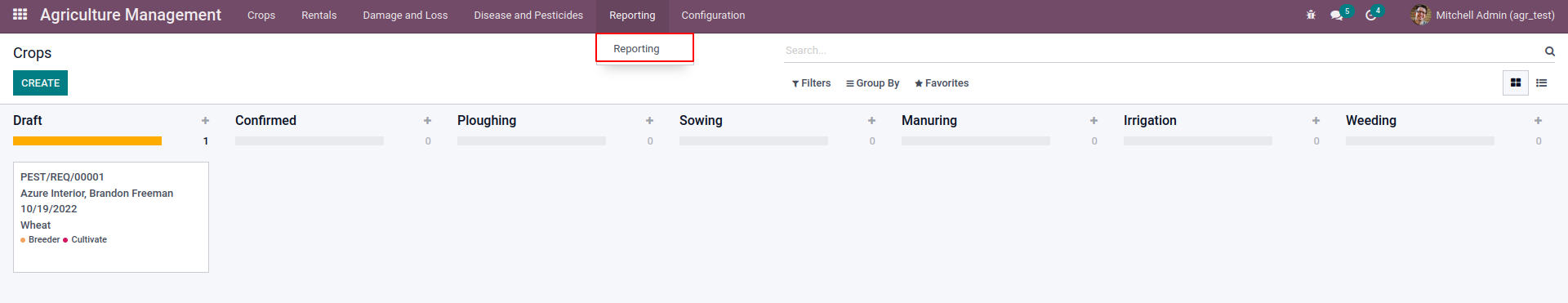
Task: Switch to kanban view
Action: click(1516, 82)
